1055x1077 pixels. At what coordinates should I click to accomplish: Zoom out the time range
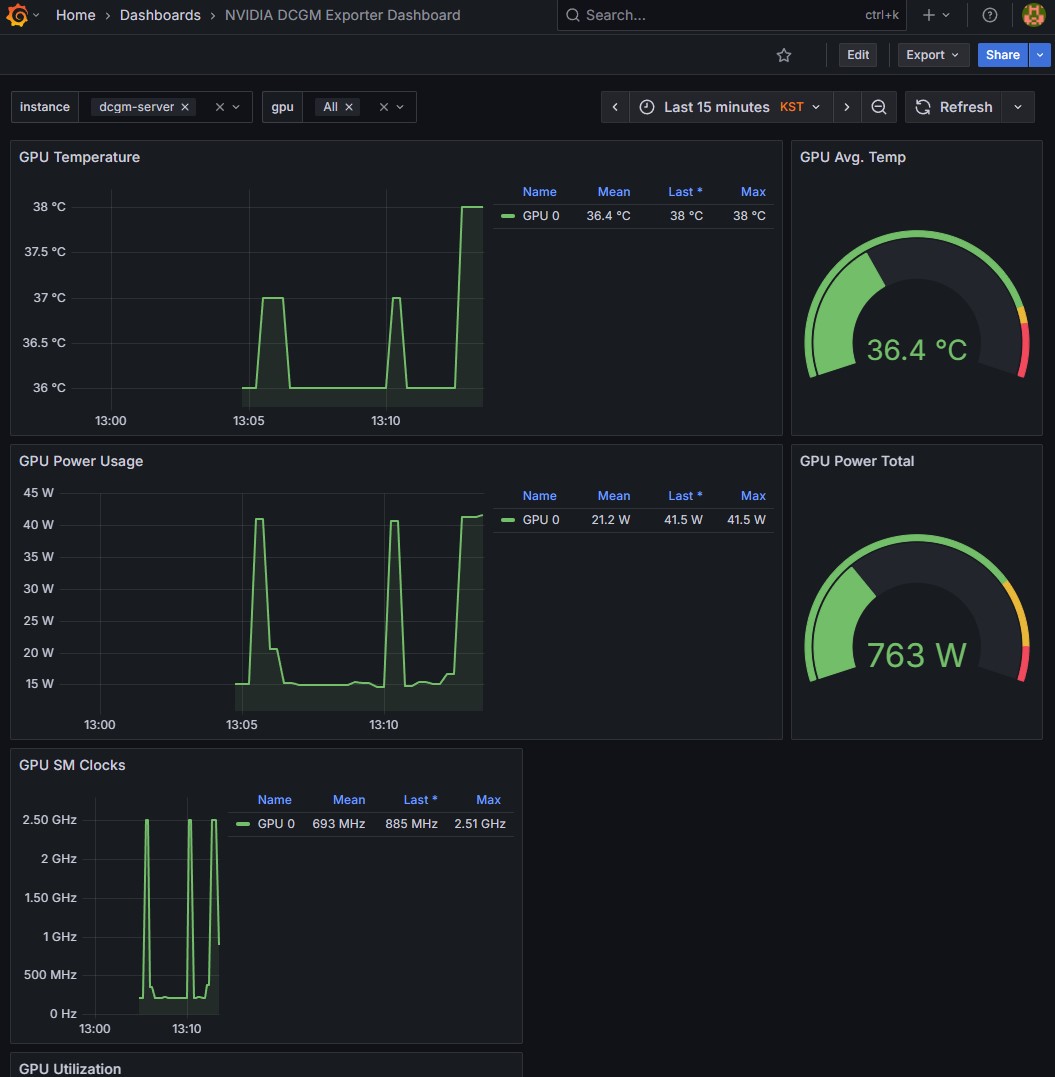click(878, 107)
